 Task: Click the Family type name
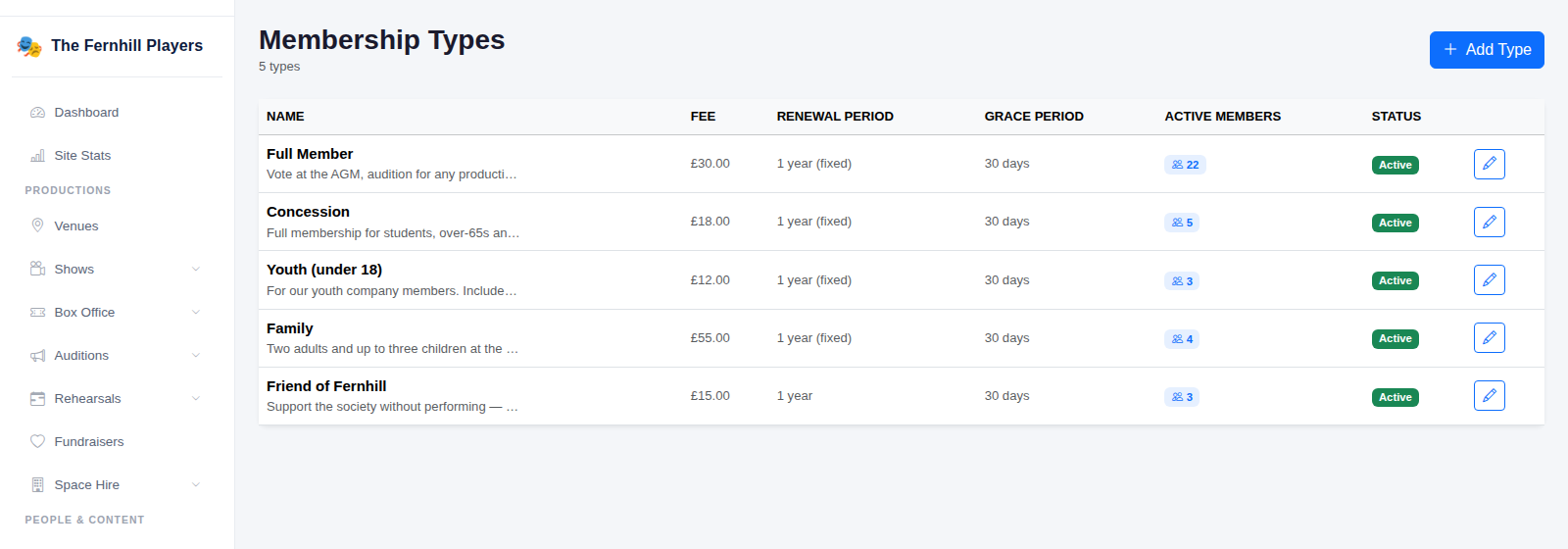click(290, 328)
